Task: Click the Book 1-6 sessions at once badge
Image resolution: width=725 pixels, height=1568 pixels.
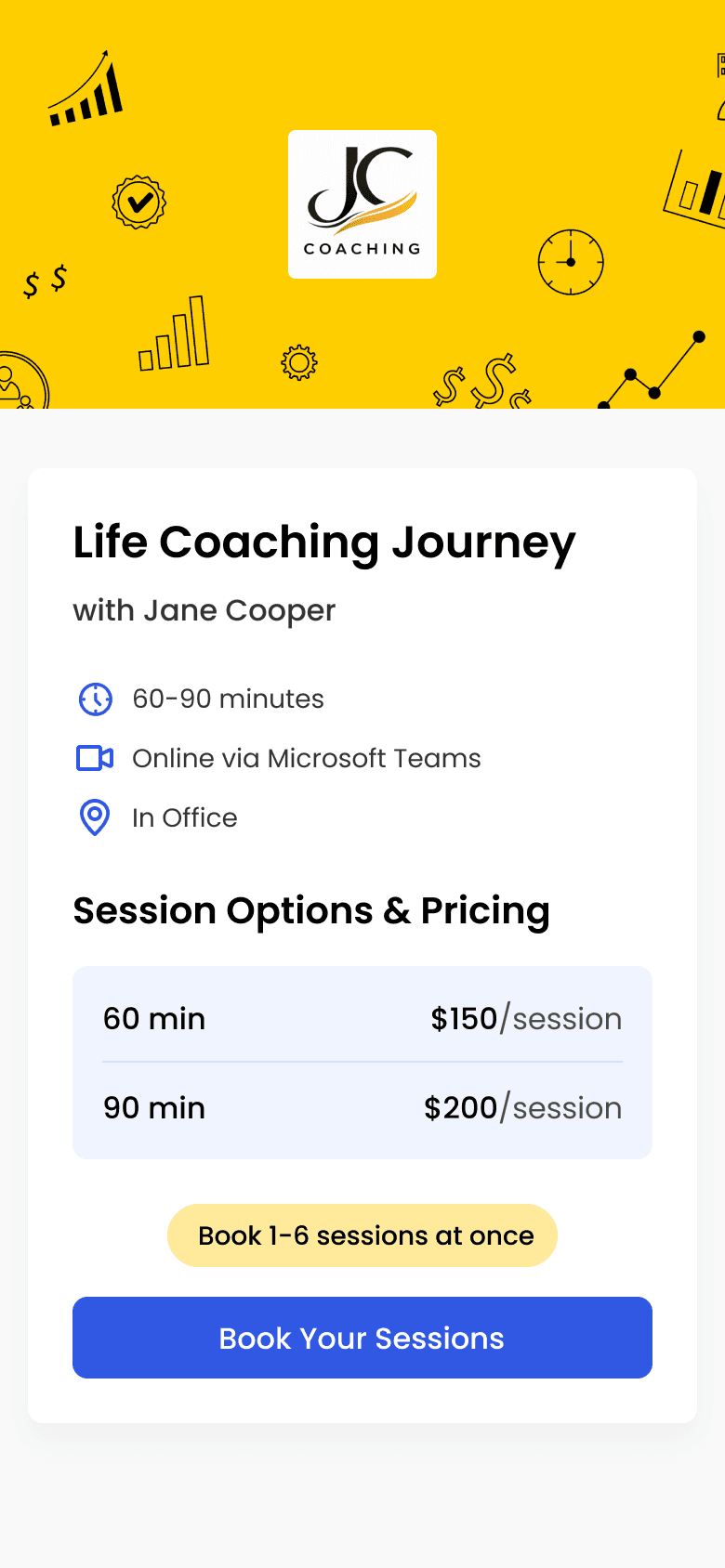Action: click(362, 1235)
